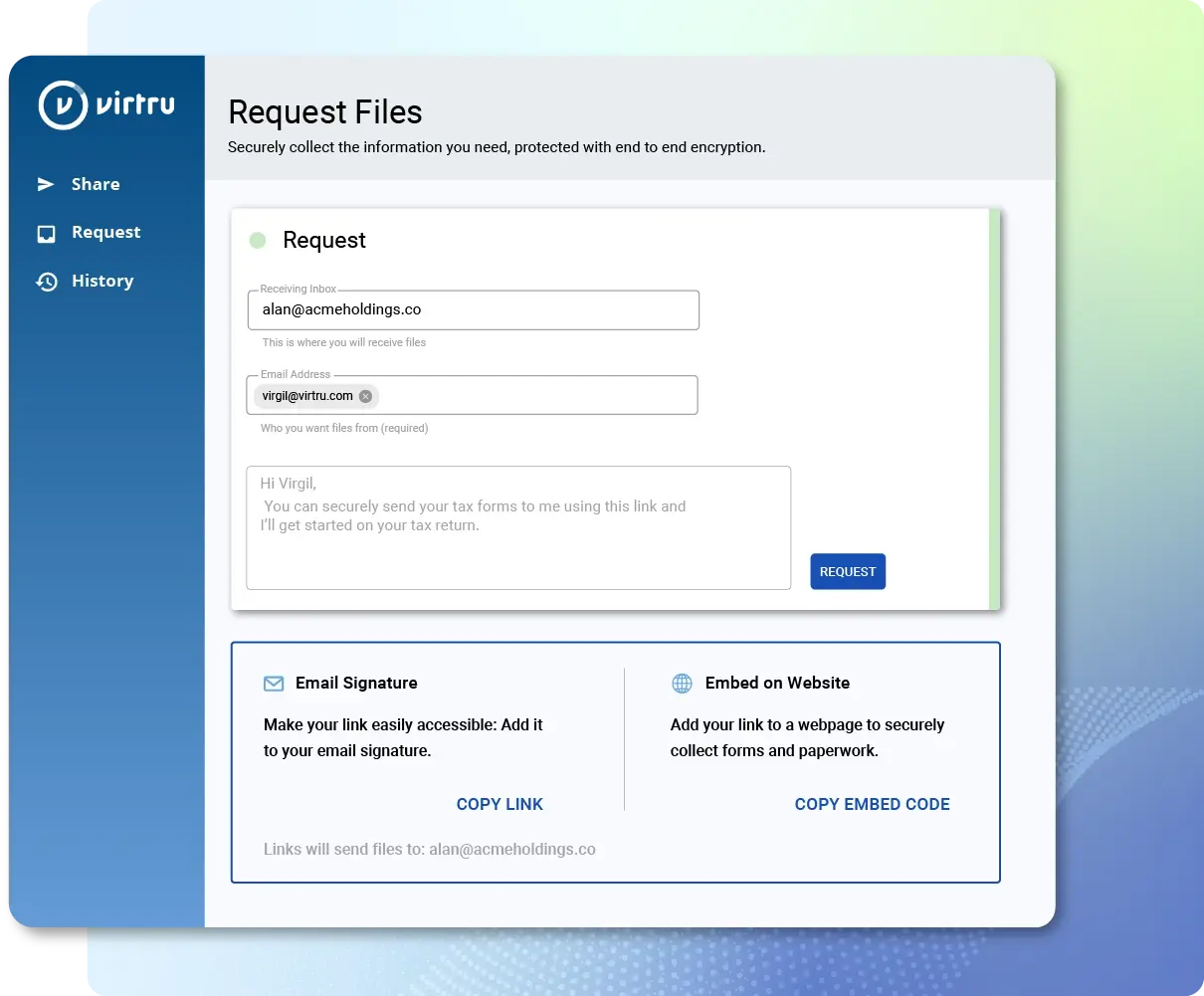Select the Share paper-plane icon
The image size is (1204, 996).
tap(46, 183)
